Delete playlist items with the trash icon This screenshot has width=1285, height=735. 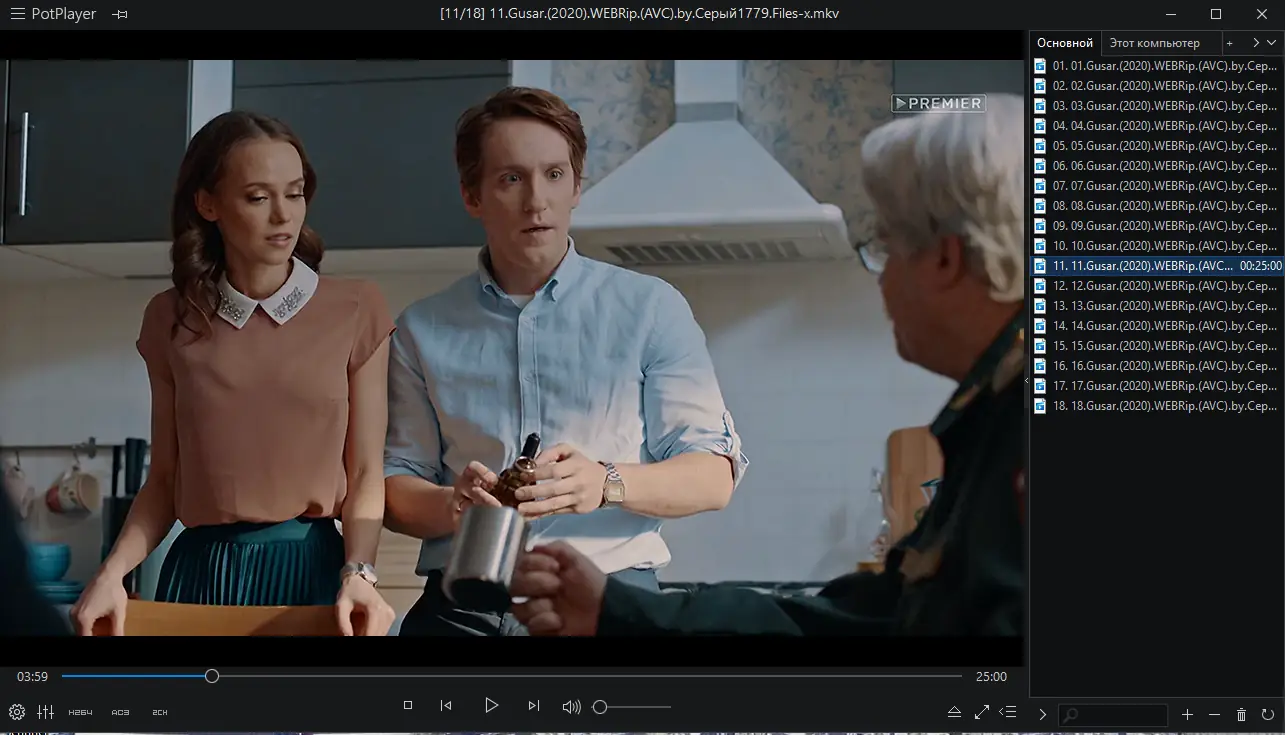click(1241, 714)
